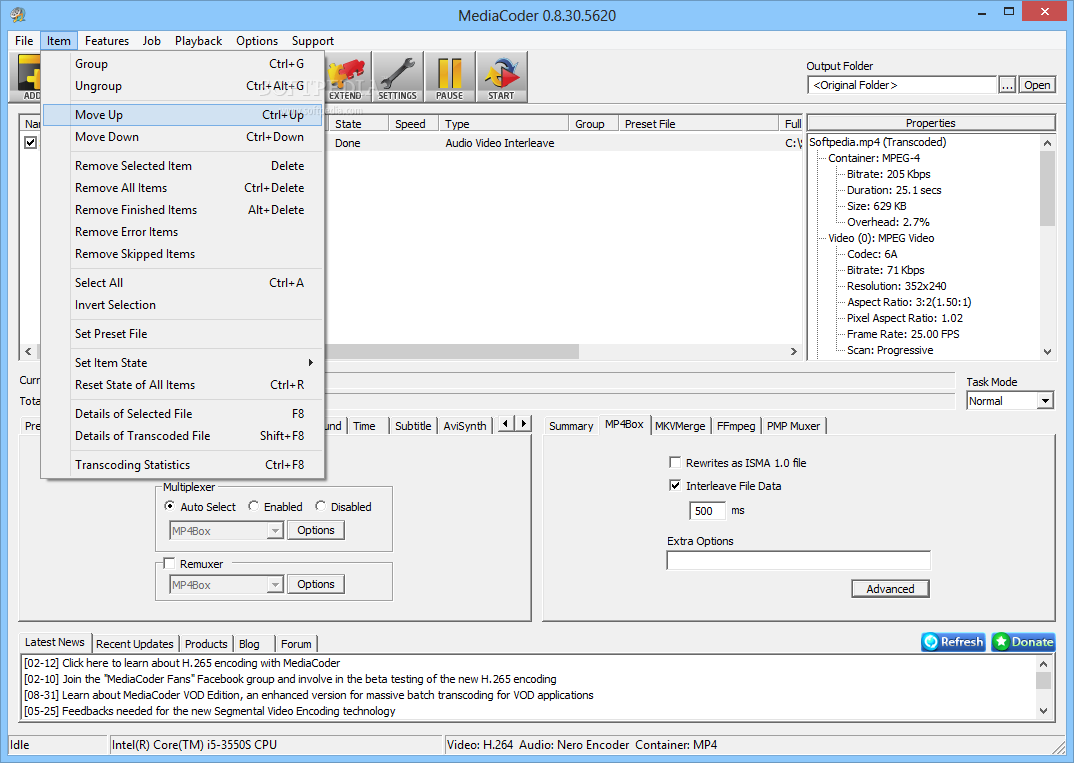1074x763 pixels.
Task: Click the interleave 500 ms field
Action: pyautogui.click(x=706, y=510)
